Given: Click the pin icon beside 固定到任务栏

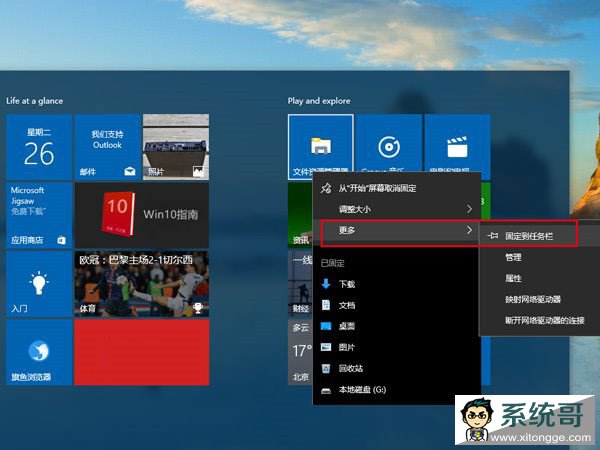Looking at the screenshot, I should pyautogui.click(x=492, y=236).
